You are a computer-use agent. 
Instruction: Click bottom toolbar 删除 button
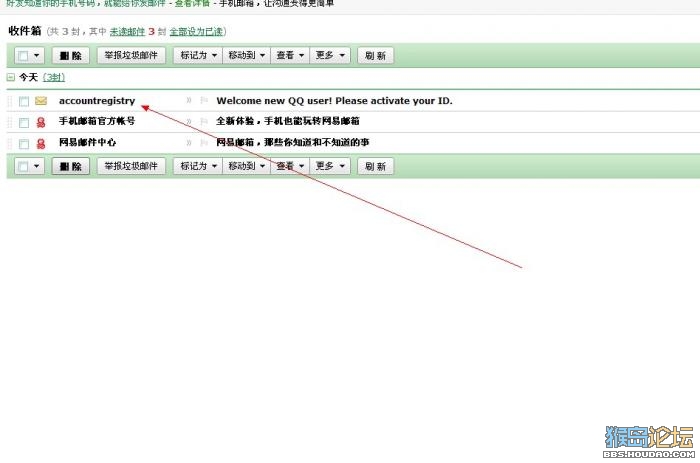pyautogui.click(x=71, y=166)
